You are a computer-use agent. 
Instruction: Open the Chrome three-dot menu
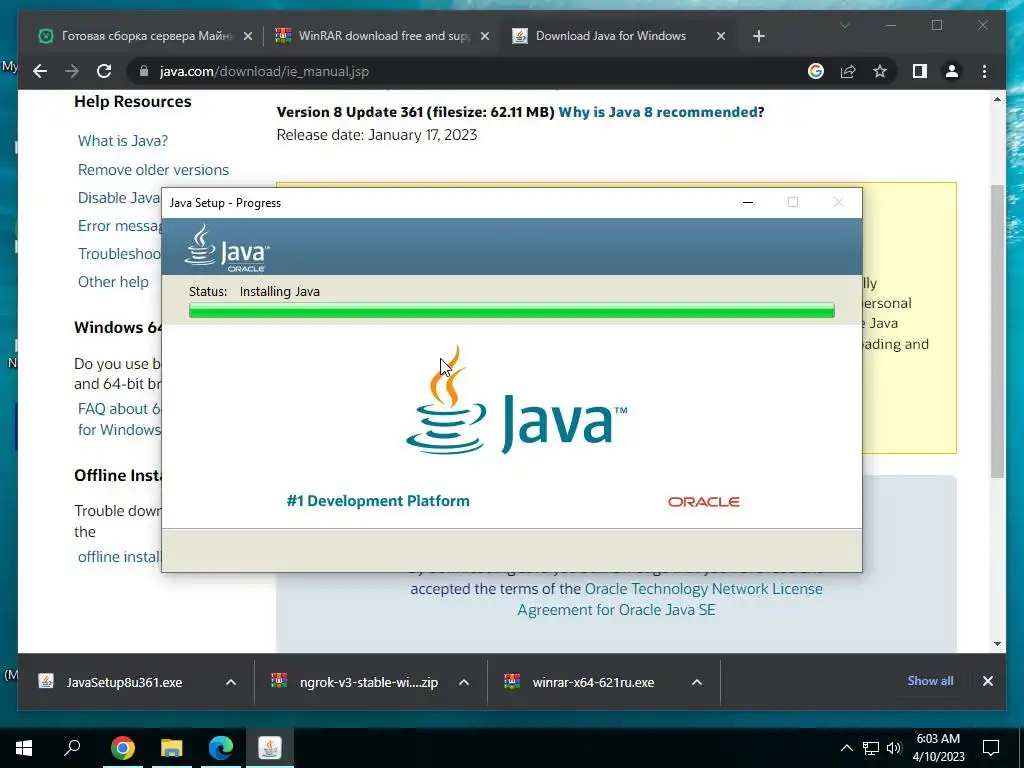(x=984, y=71)
